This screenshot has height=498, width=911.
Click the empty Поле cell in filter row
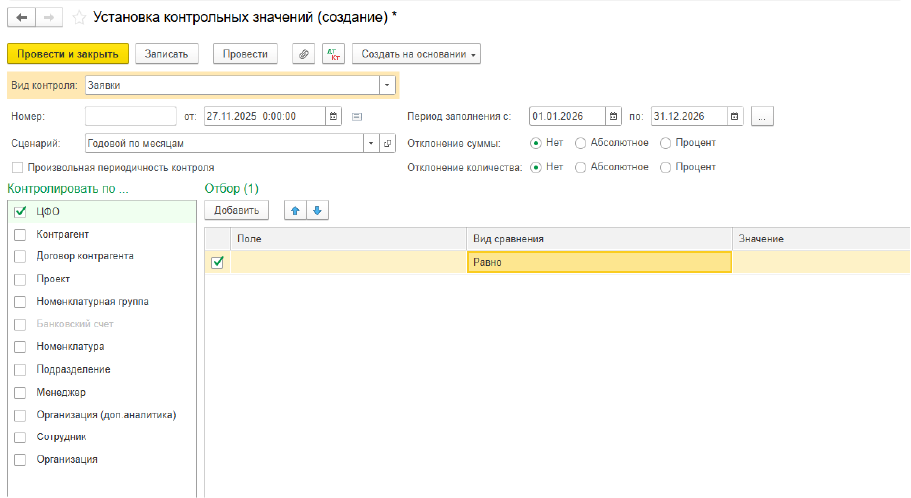click(349, 262)
